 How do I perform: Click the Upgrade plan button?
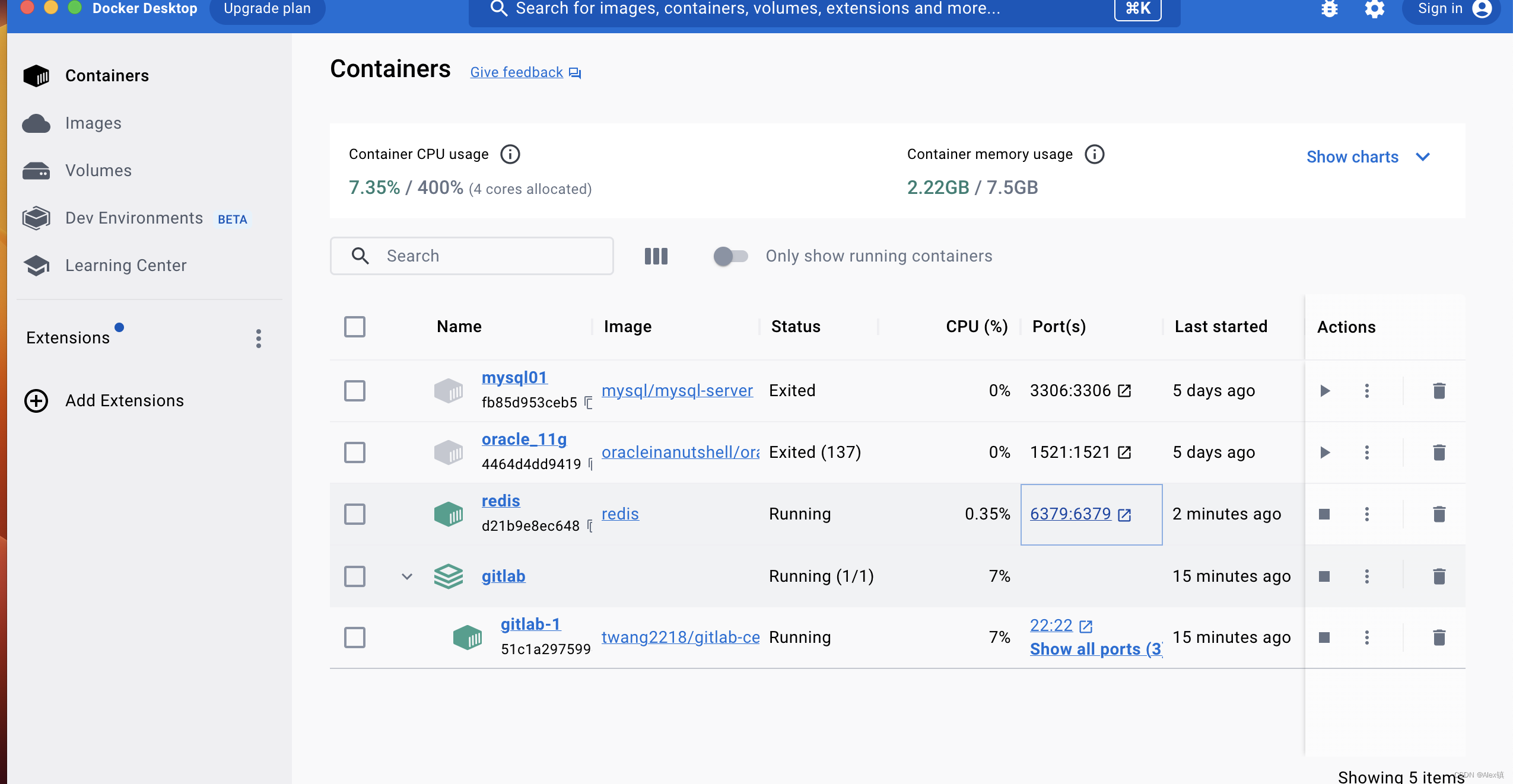267,9
